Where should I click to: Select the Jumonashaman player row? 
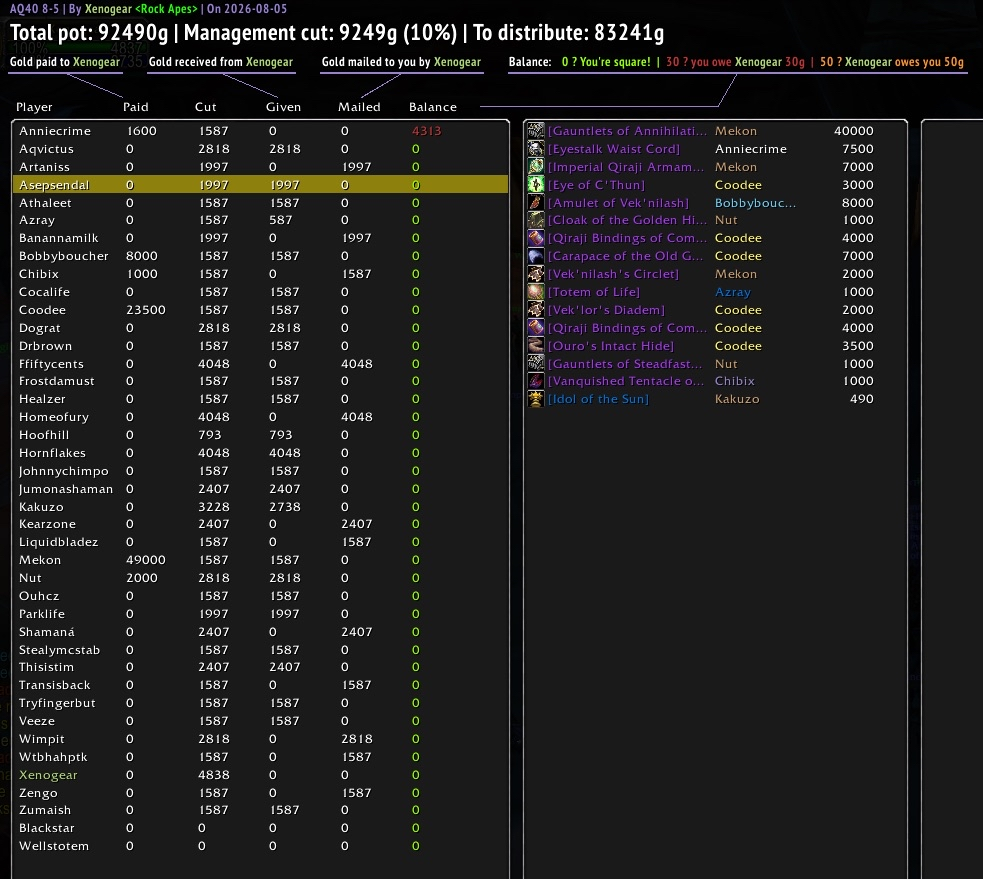[260, 488]
